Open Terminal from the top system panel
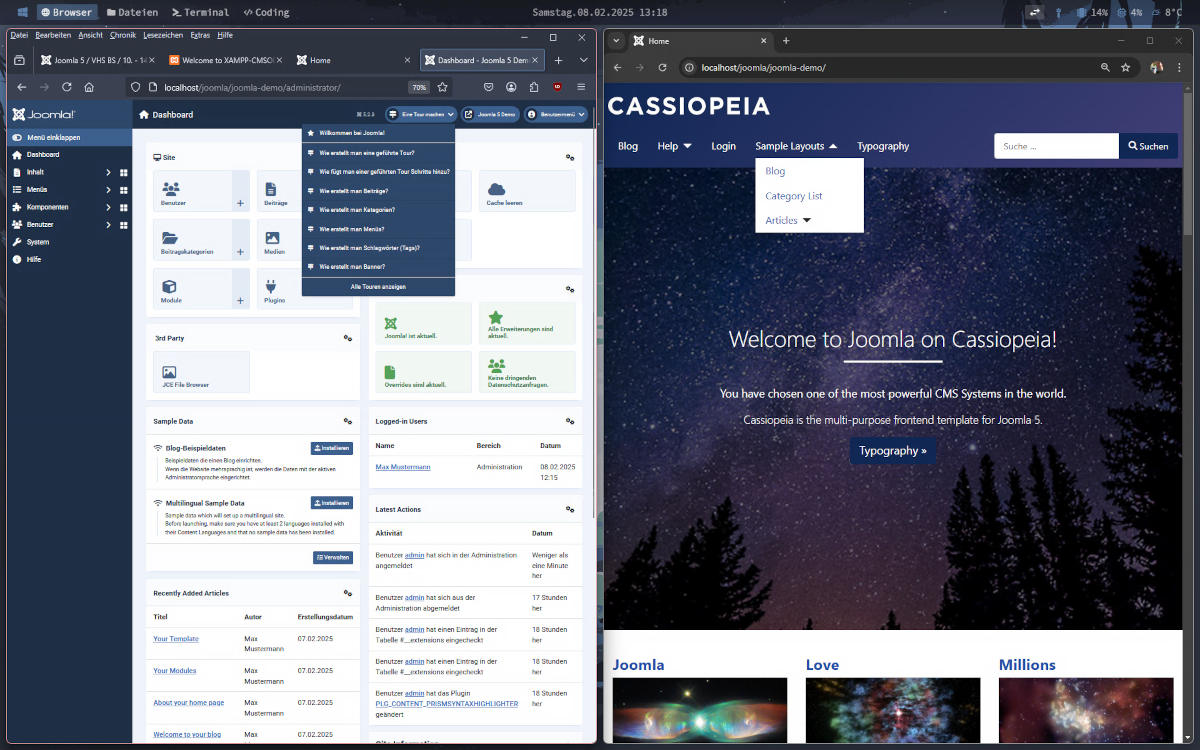Viewport: 1200px width, 750px height. pyautogui.click(x=200, y=12)
